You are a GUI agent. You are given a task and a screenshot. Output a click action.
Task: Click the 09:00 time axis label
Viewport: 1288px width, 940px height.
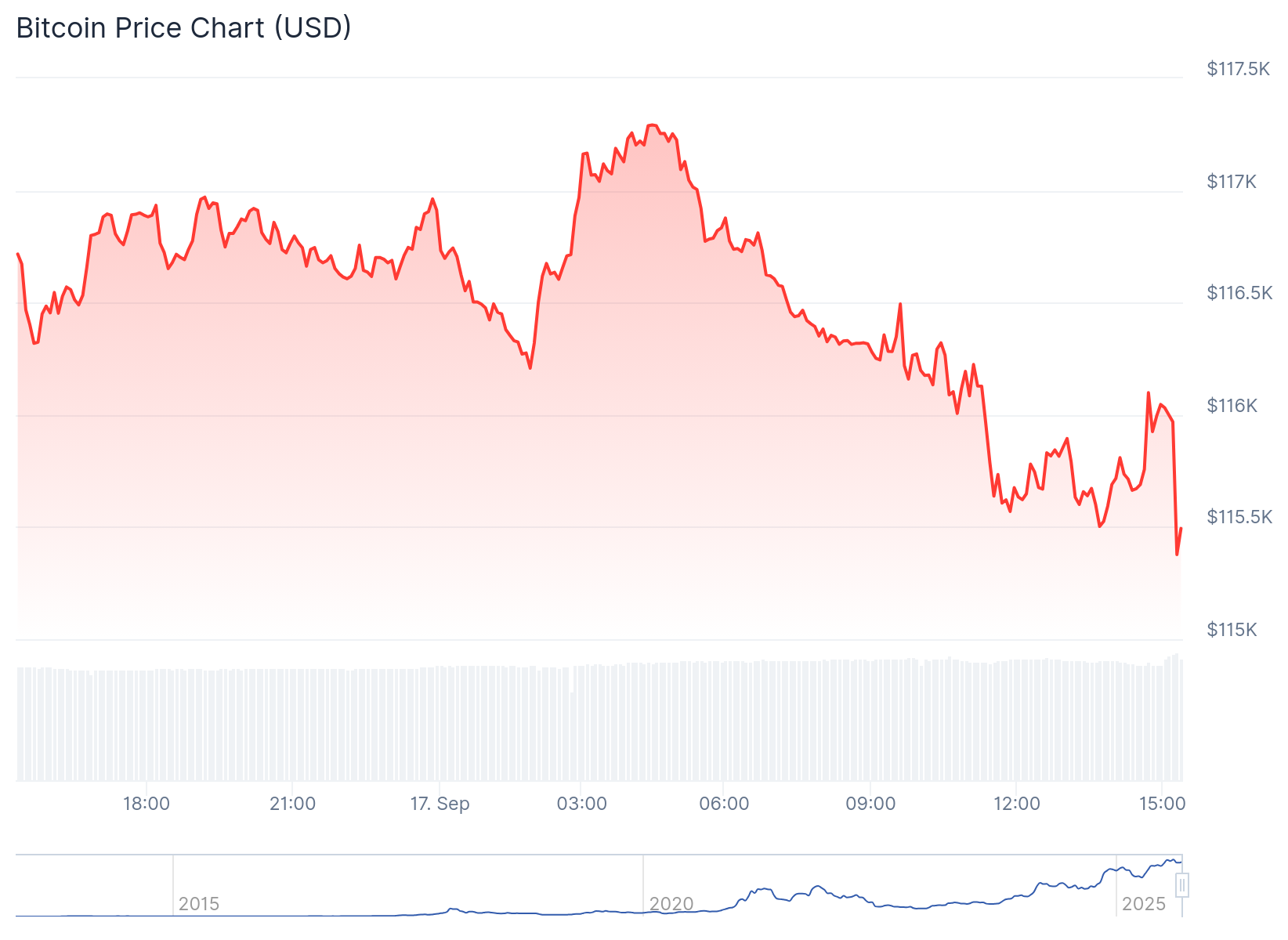click(870, 804)
